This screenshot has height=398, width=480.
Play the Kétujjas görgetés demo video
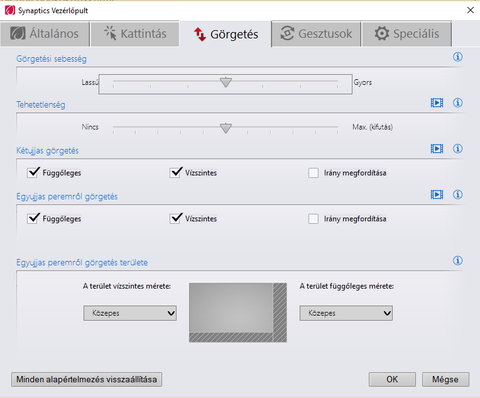pos(437,148)
